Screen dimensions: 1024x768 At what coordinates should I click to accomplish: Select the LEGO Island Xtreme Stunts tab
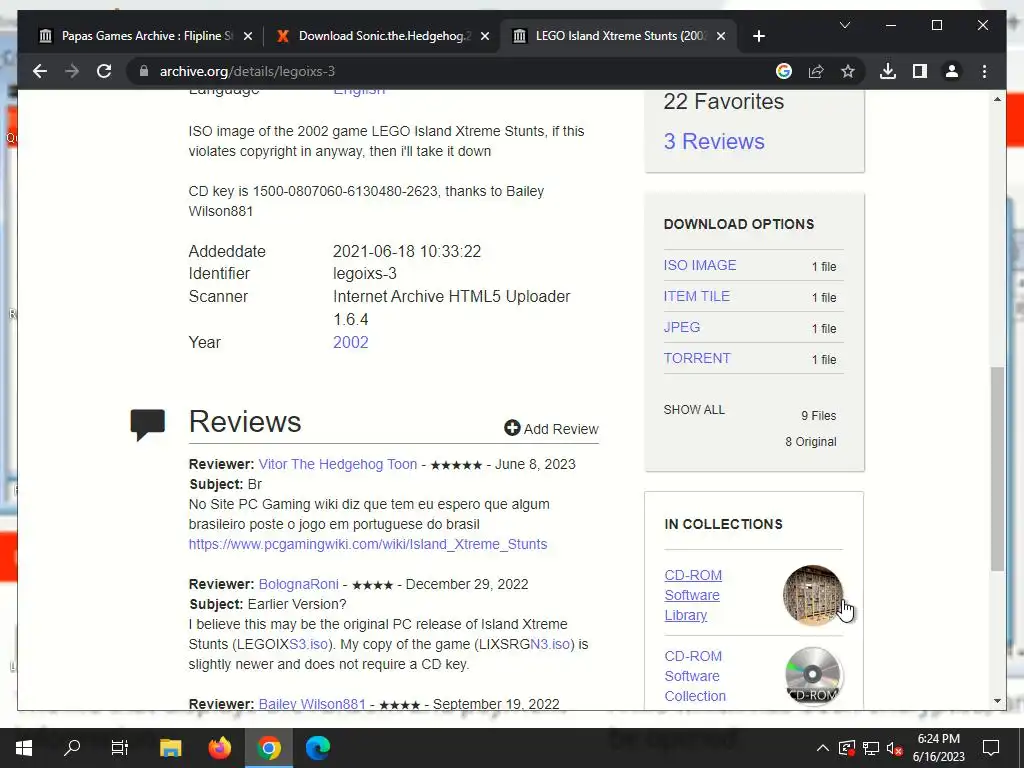[x=619, y=36]
